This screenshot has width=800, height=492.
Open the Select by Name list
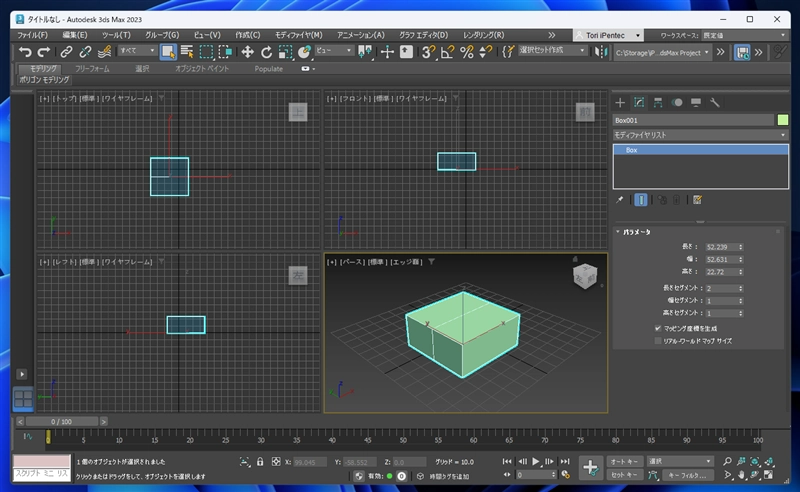tap(187, 52)
